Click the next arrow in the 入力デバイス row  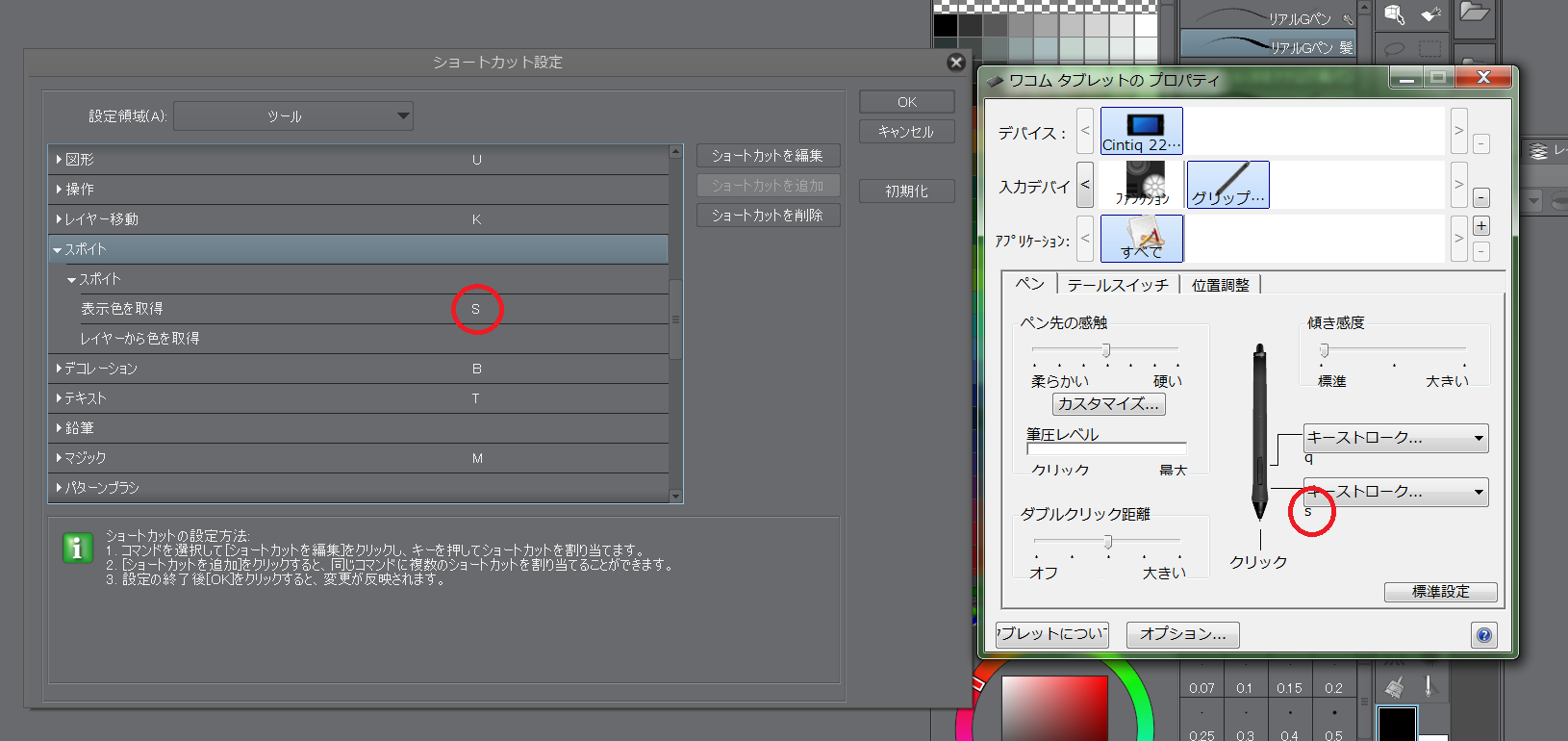1459,184
